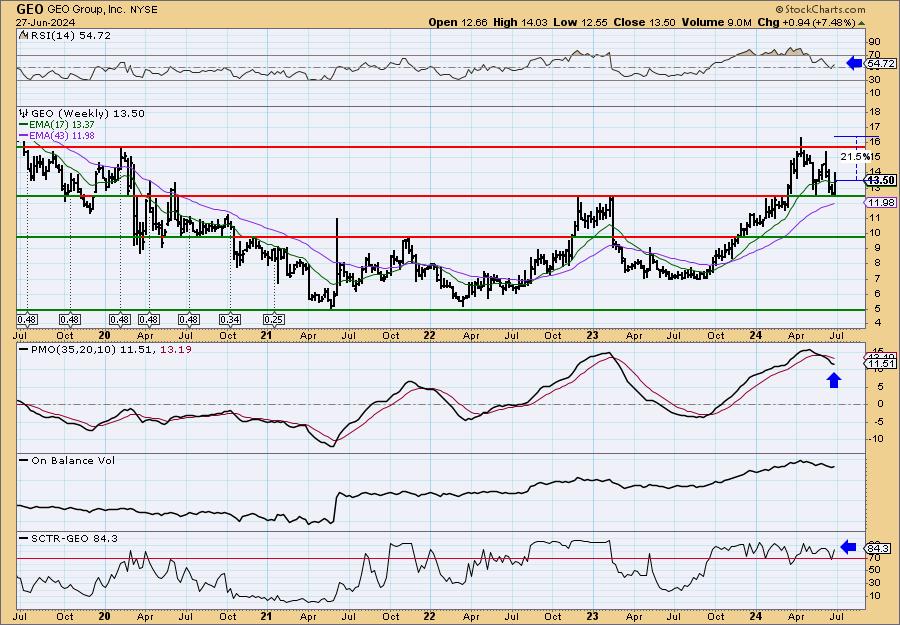Click the On Balance Vol panel label

pos(73,461)
